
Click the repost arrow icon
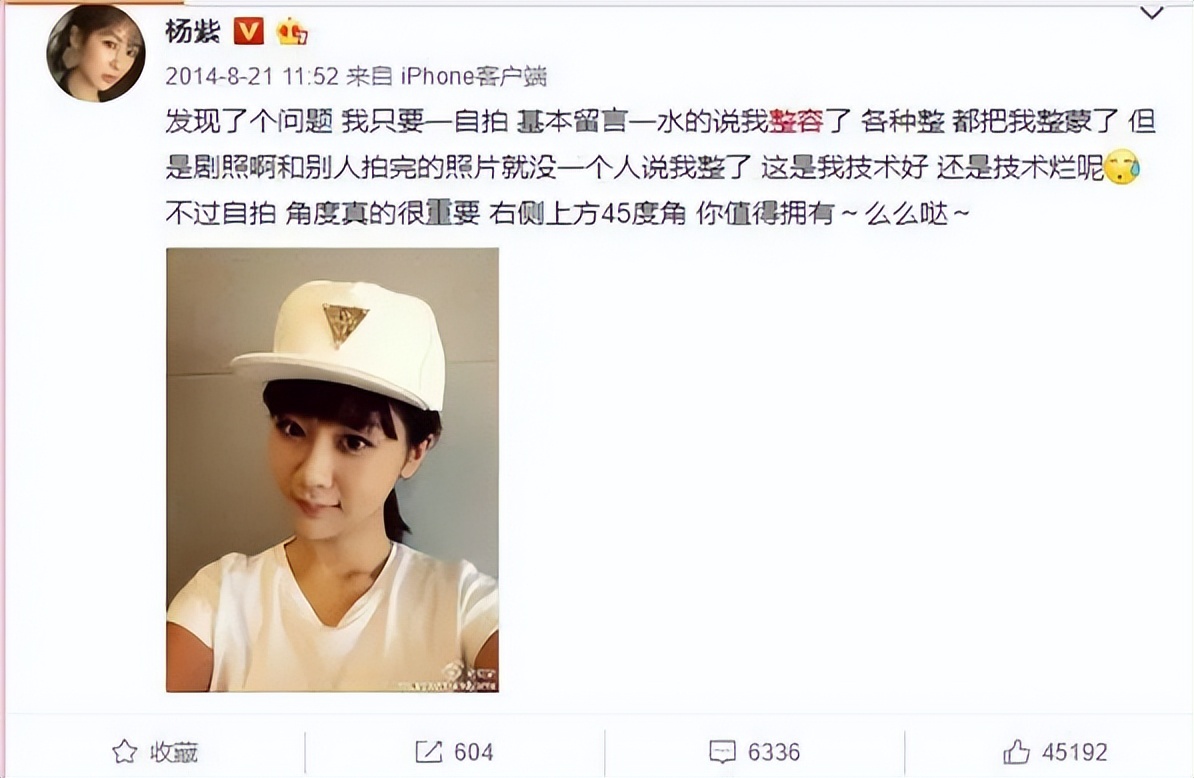pyautogui.click(x=429, y=752)
